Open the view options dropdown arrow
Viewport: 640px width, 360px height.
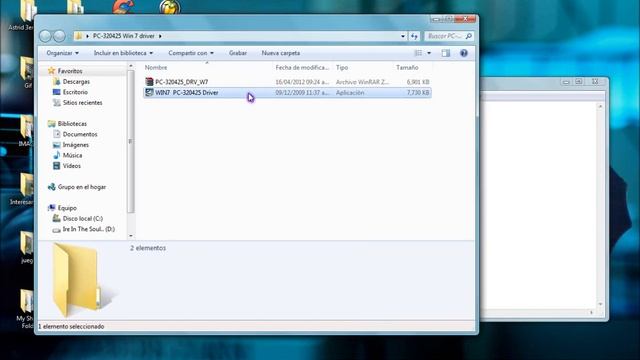[x=429, y=53]
